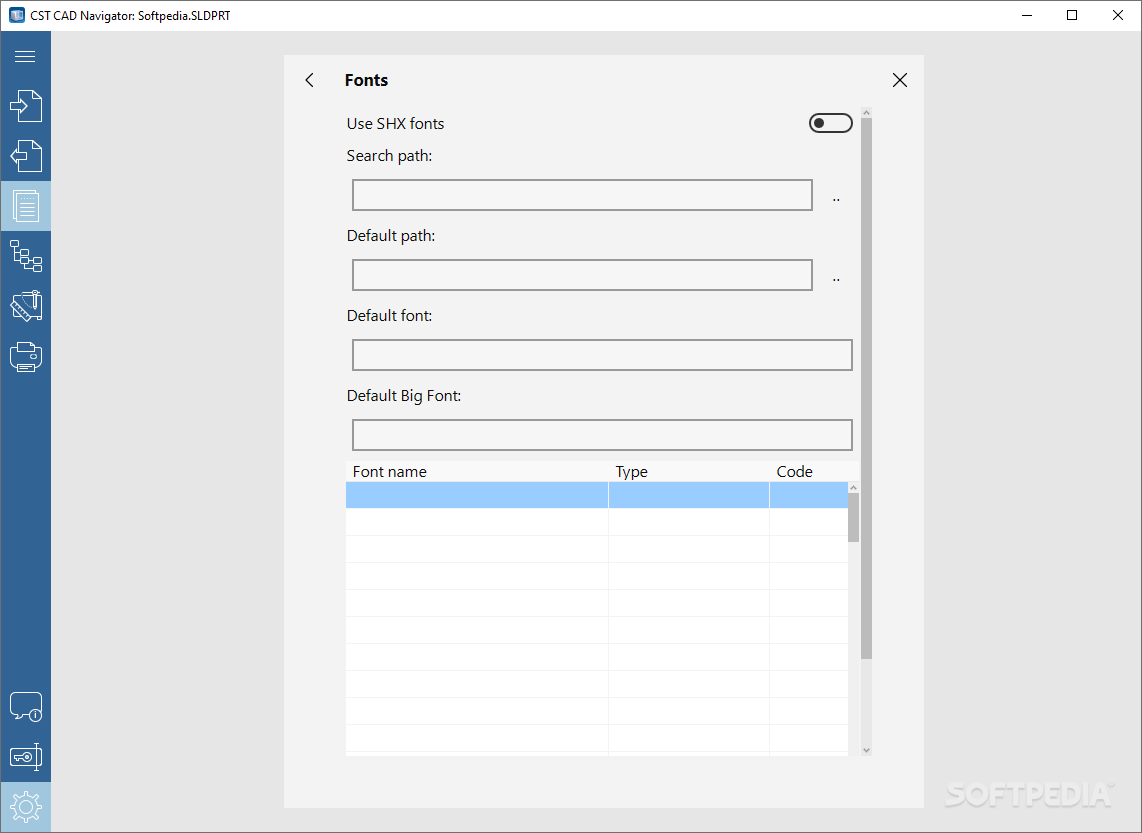Viewport: 1142px width, 833px height.
Task: Open the settings gear sidebar icon
Action: coord(25,807)
